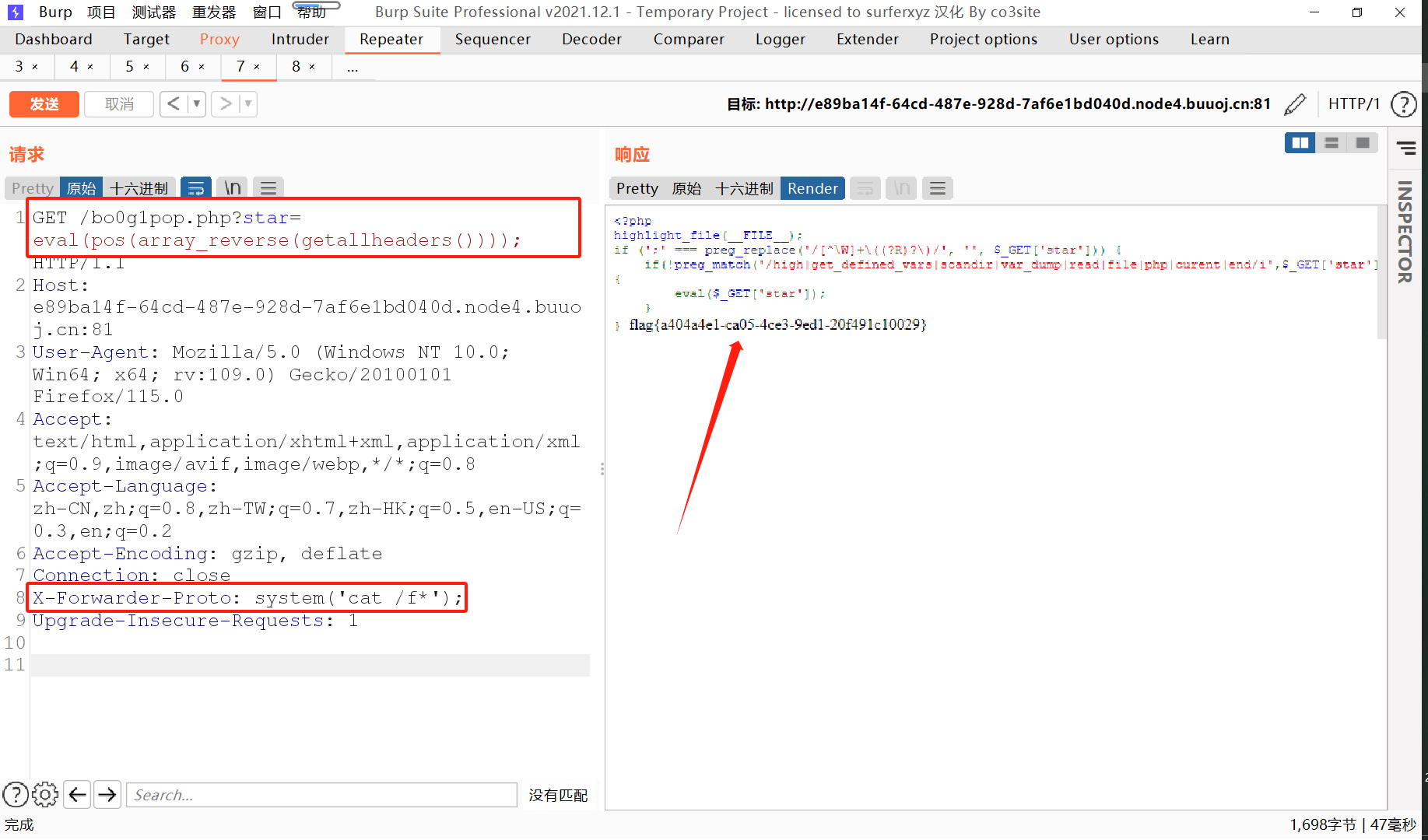Edit the target with the pencil icon

point(1295,104)
